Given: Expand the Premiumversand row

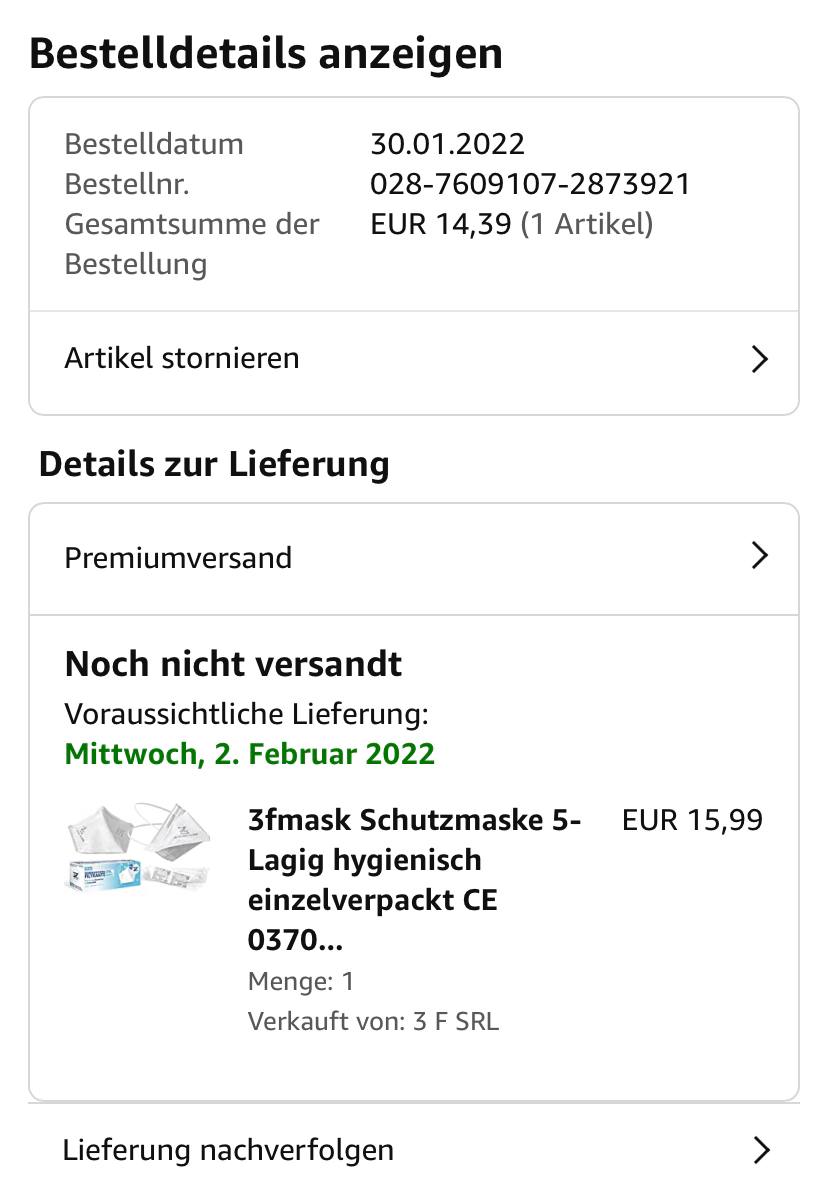Looking at the screenshot, I should (x=178, y=557).
